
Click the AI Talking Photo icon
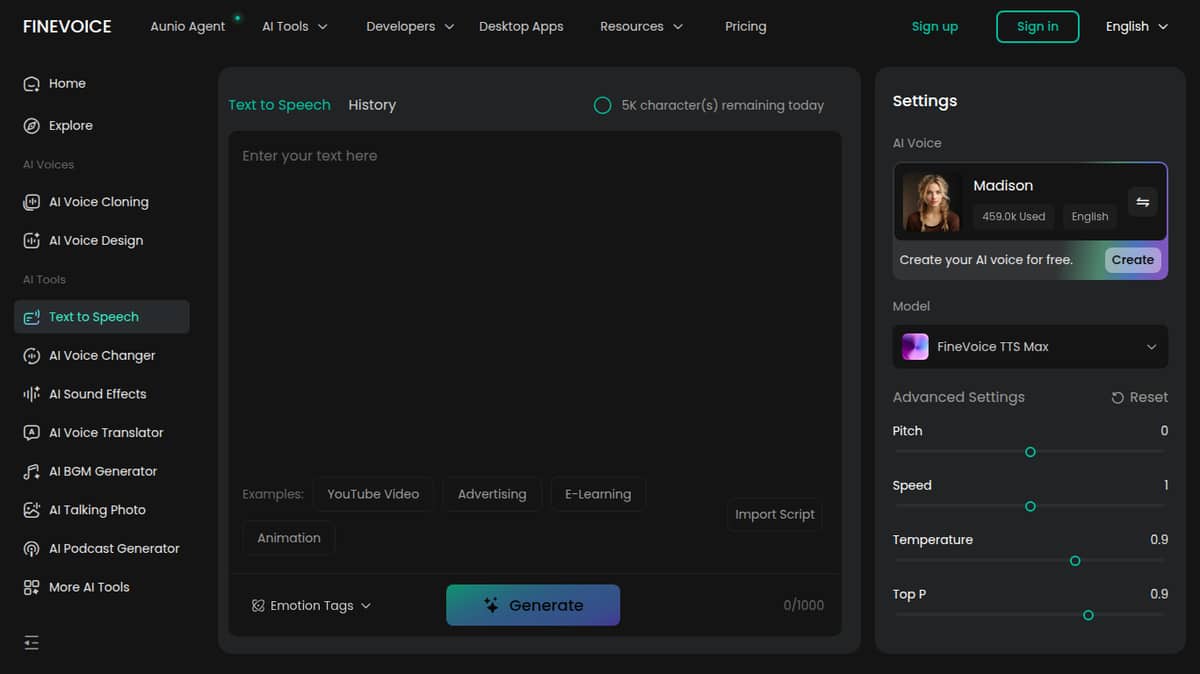pyautogui.click(x=31, y=510)
